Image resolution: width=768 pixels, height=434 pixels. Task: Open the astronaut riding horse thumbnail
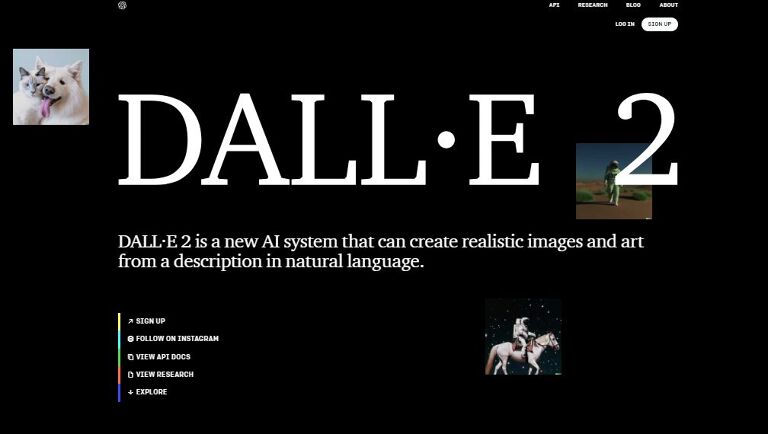tap(523, 337)
